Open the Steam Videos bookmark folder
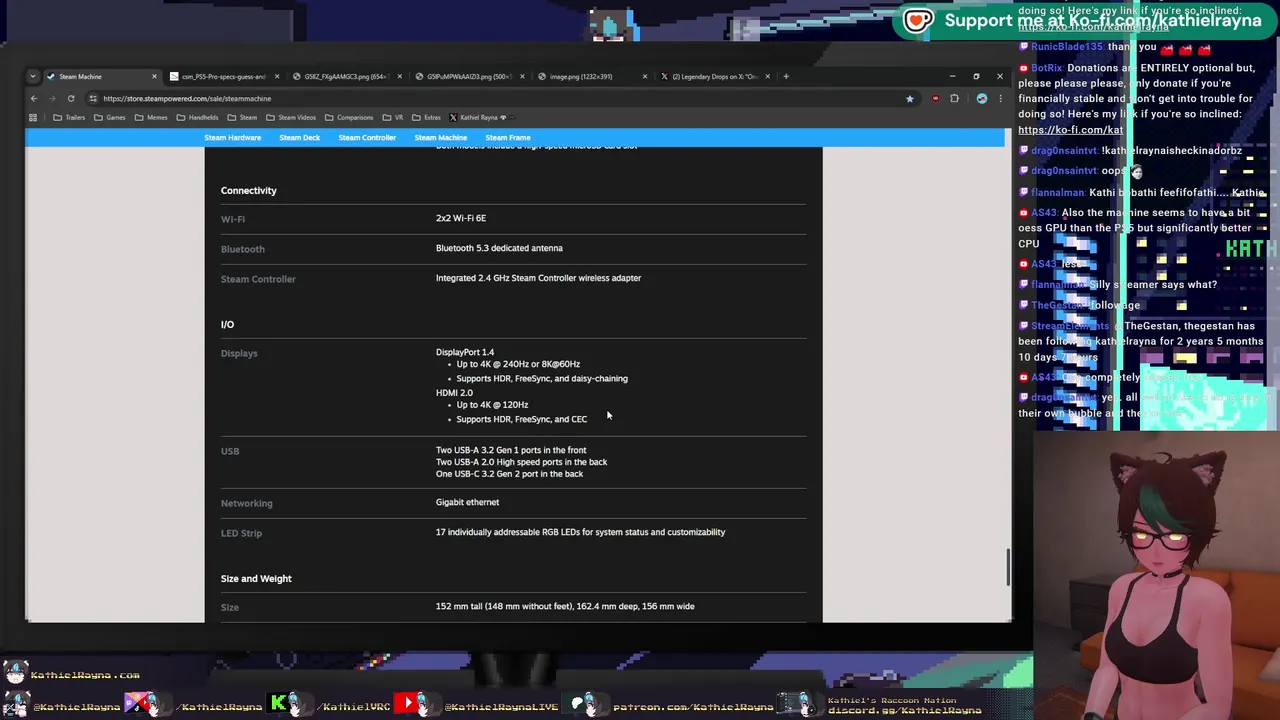Screen dimensions: 1280x720 coord(291,117)
